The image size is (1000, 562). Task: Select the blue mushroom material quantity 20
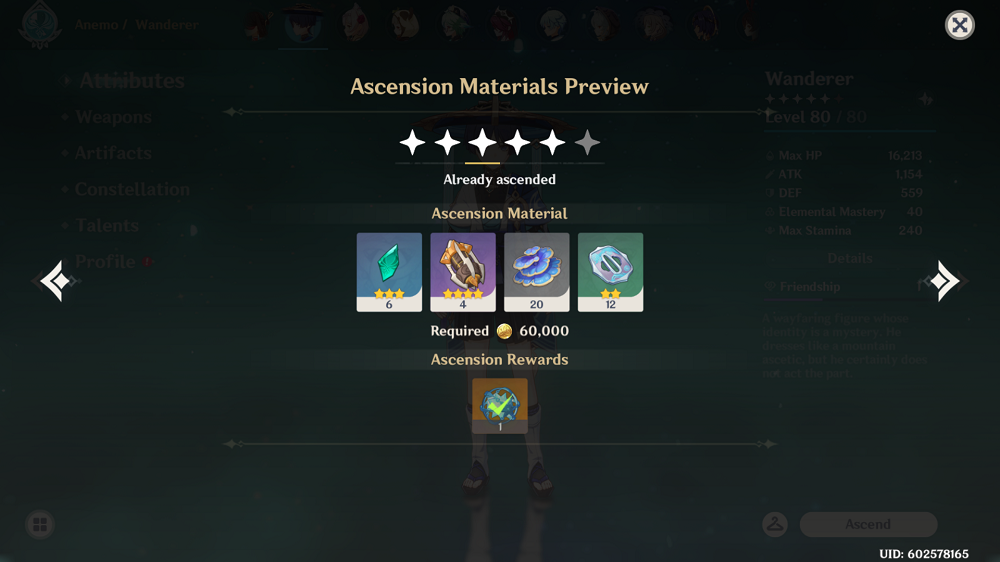[x=536, y=272]
